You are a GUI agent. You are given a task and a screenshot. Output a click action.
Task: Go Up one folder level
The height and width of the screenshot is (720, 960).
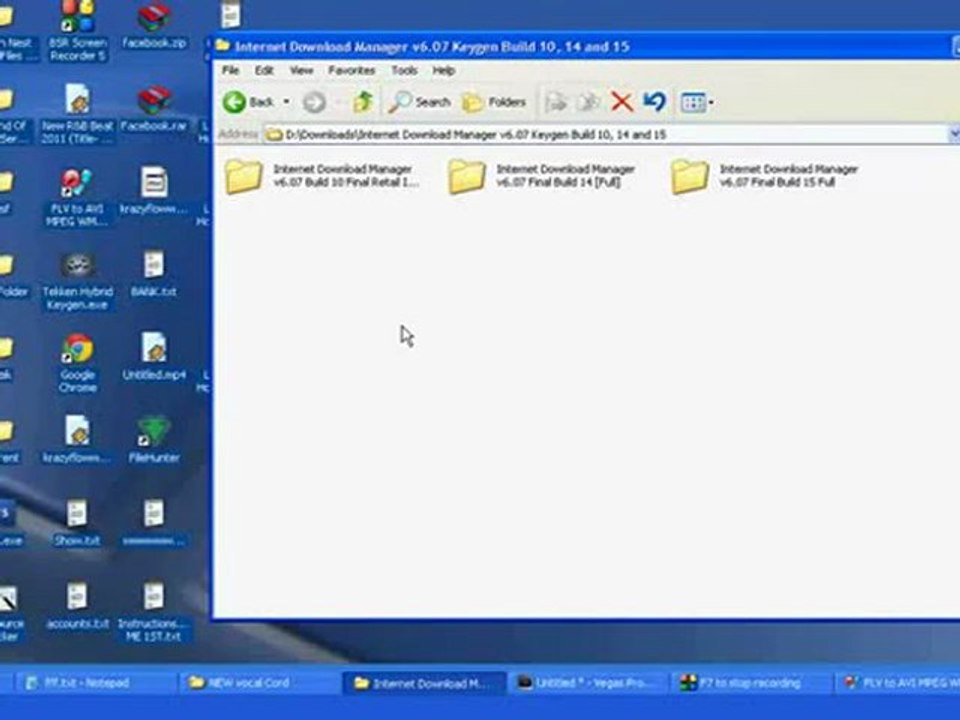pyautogui.click(x=362, y=102)
